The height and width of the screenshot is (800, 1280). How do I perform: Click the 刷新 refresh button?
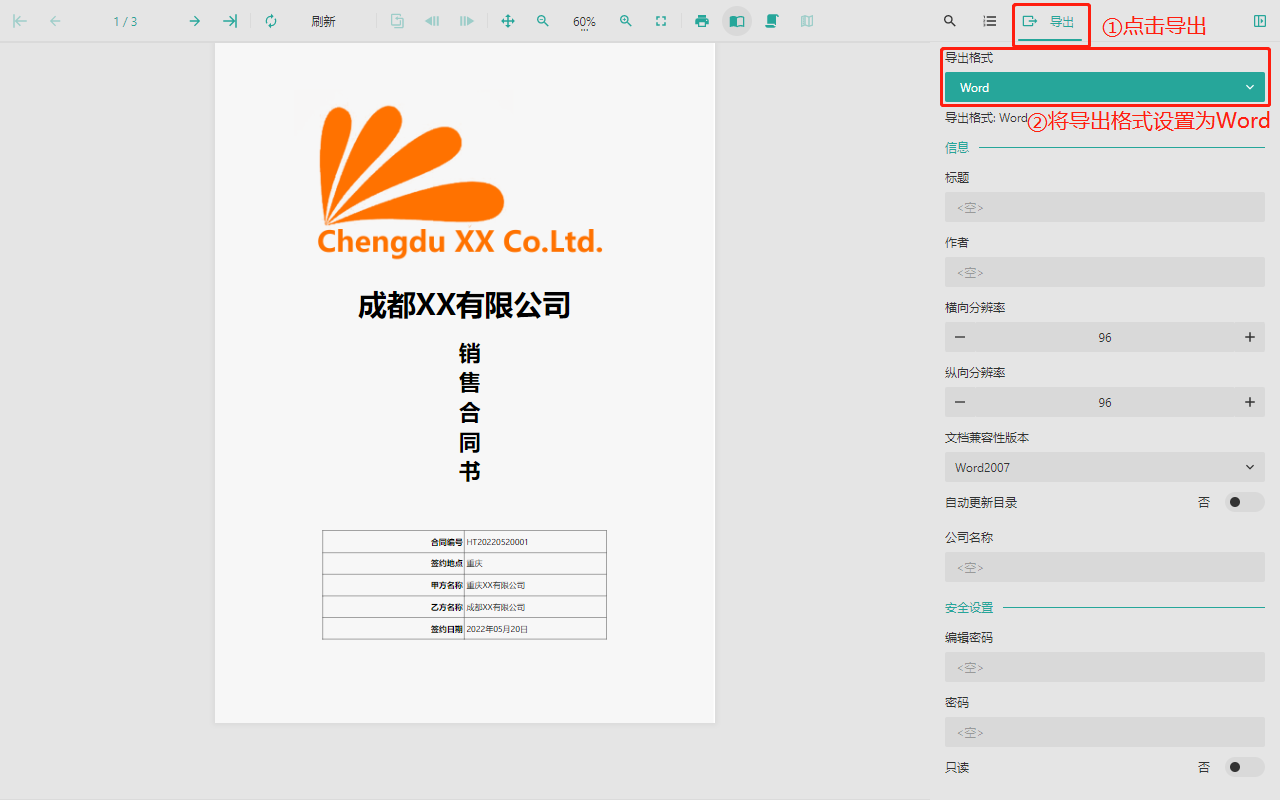tap(323, 21)
